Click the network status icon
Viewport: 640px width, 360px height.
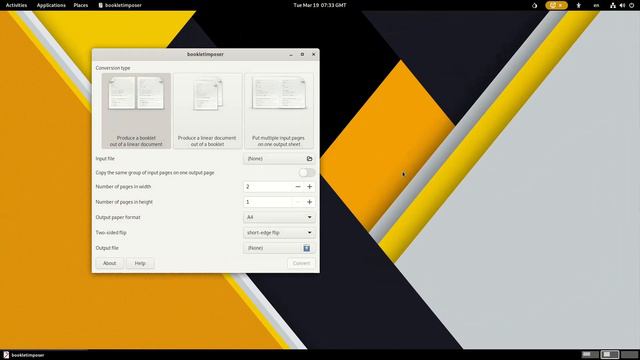click(x=613, y=5)
